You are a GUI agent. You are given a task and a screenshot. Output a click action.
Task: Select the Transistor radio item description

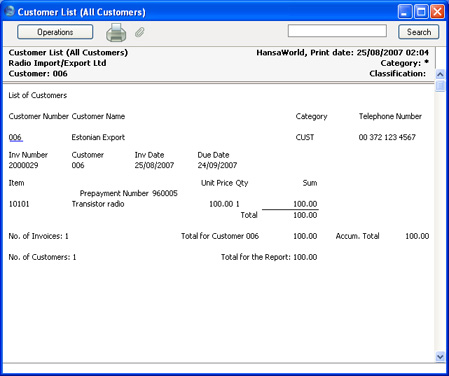(x=98, y=204)
